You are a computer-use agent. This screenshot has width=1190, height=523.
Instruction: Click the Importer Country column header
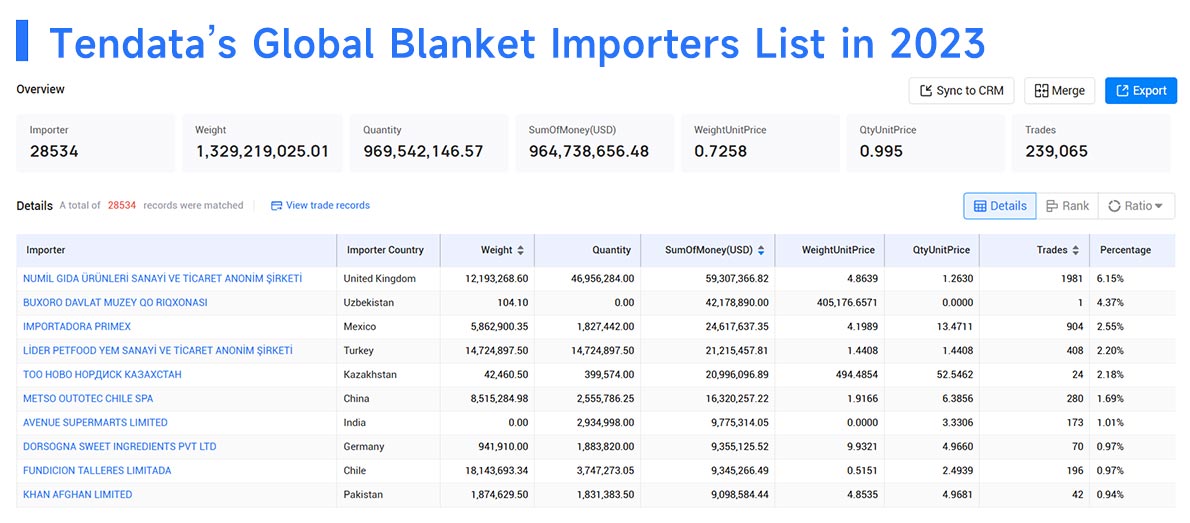388,250
